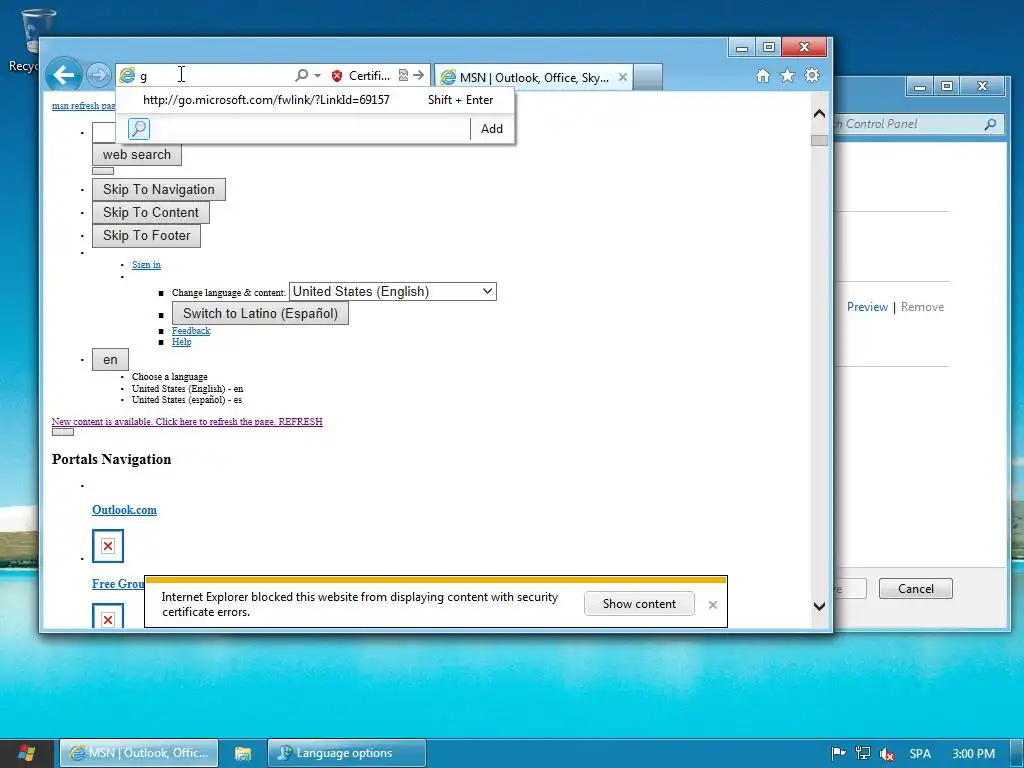This screenshot has height=768, width=1024.
Task: Open the Help link
Action: click(182, 342)
